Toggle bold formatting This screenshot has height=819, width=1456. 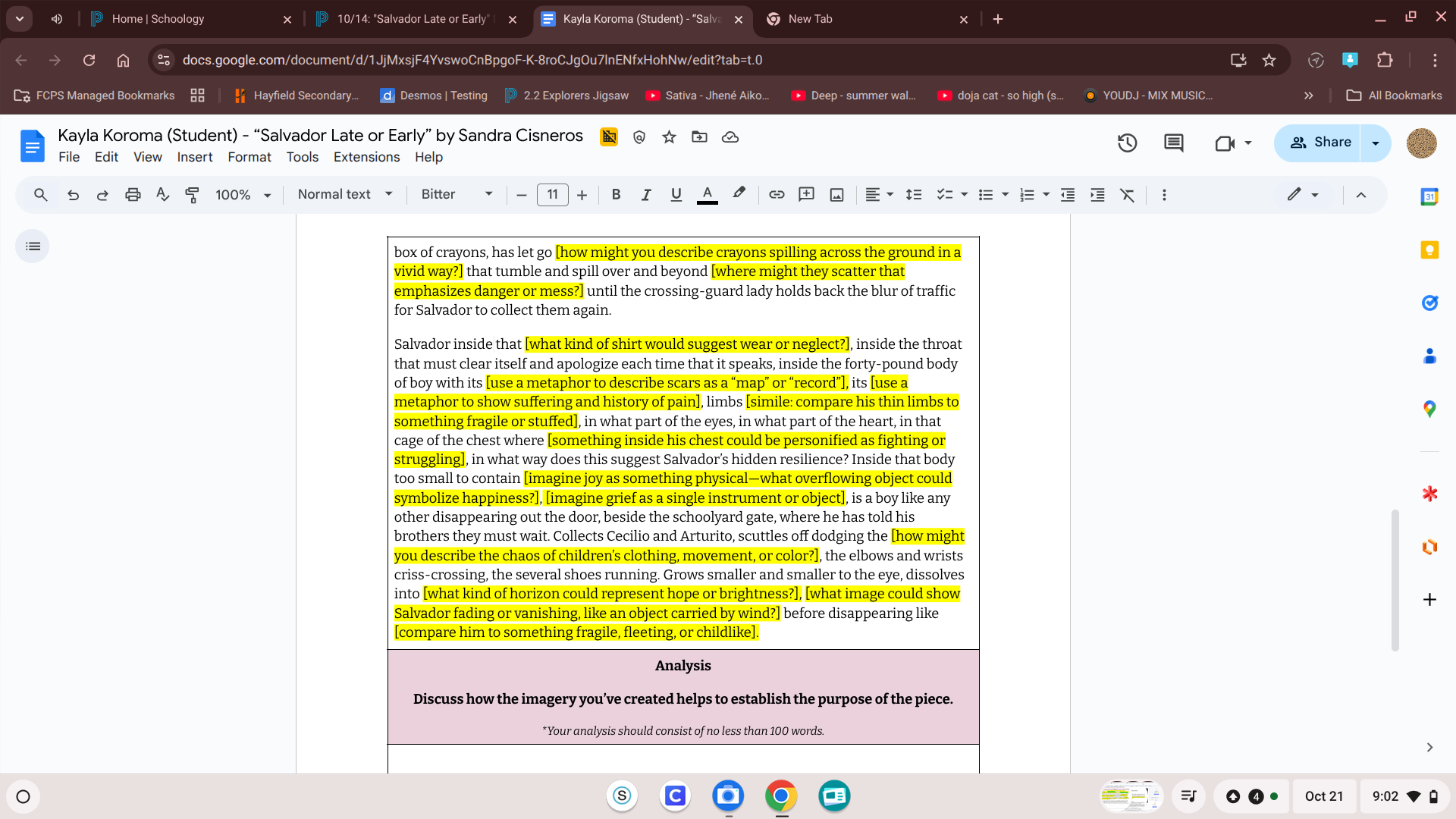pos(616,195)
